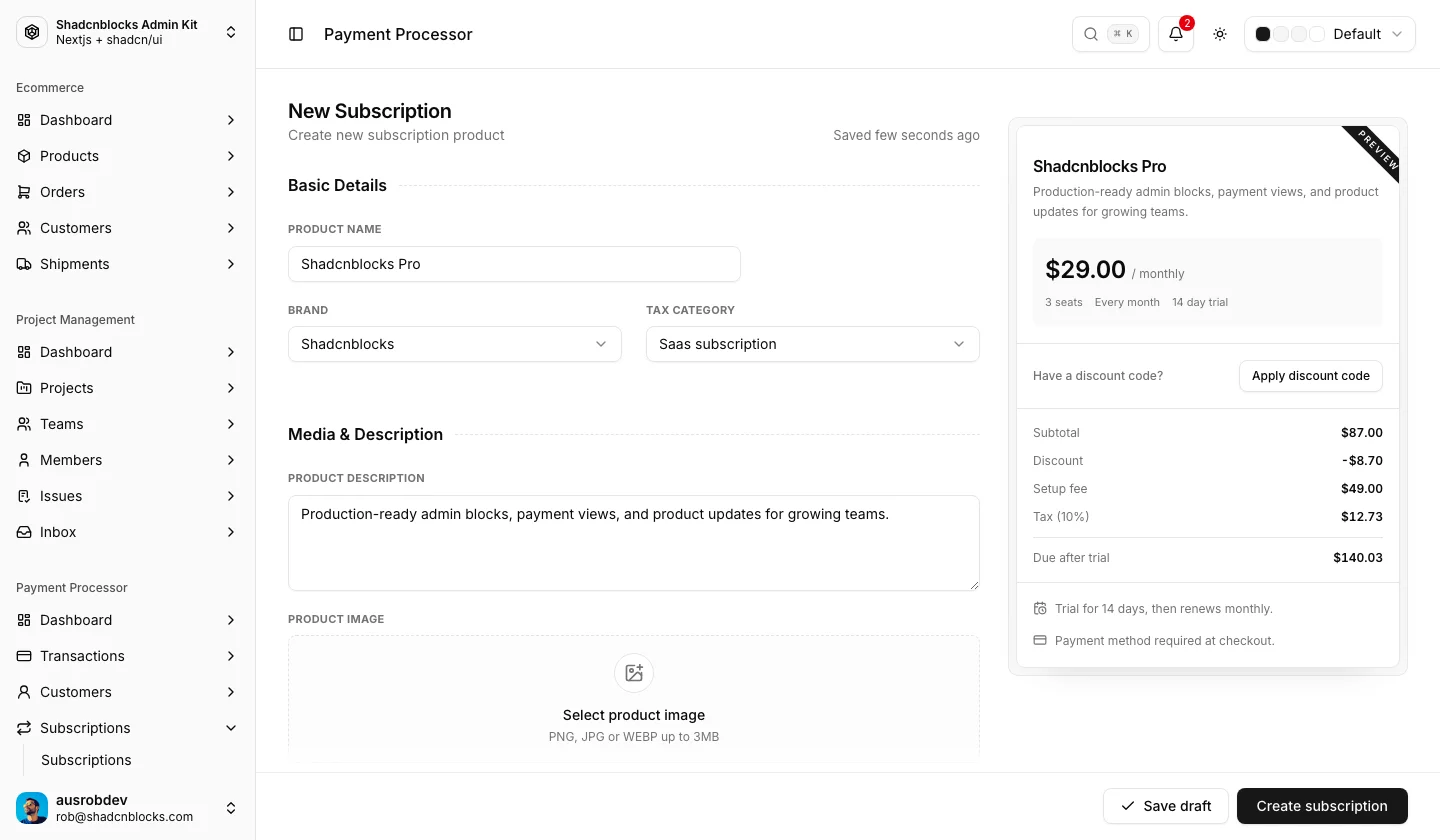The width and height of the screenshot is (1440, 840).
Task: Click the Save draft button
Action: click(1166, 806)
